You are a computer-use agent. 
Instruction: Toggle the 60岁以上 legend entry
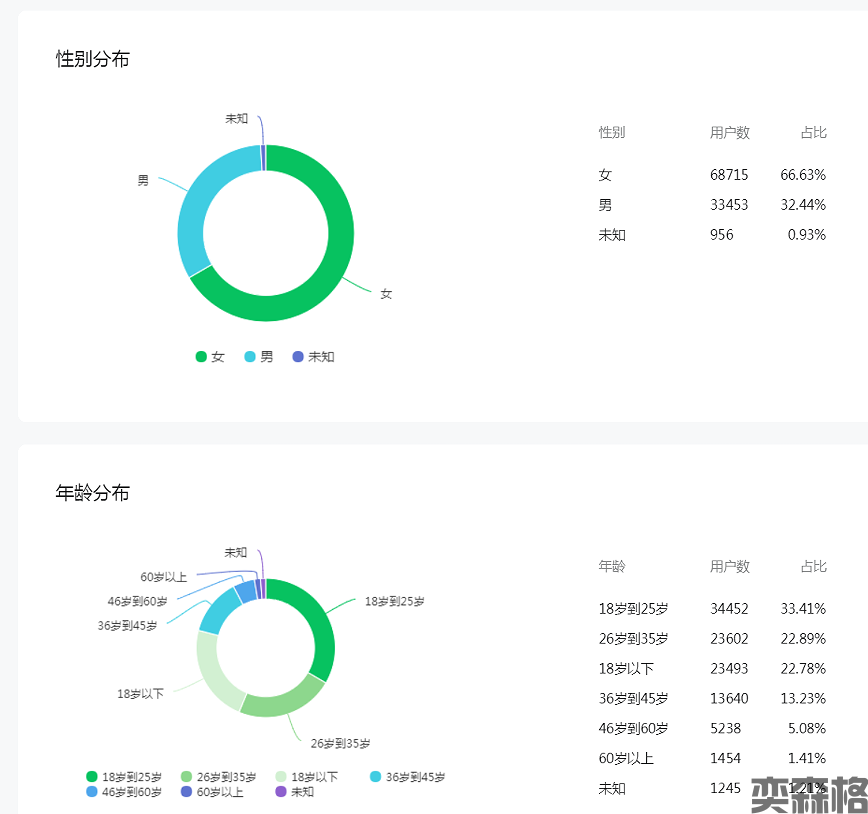coord(211,792)
